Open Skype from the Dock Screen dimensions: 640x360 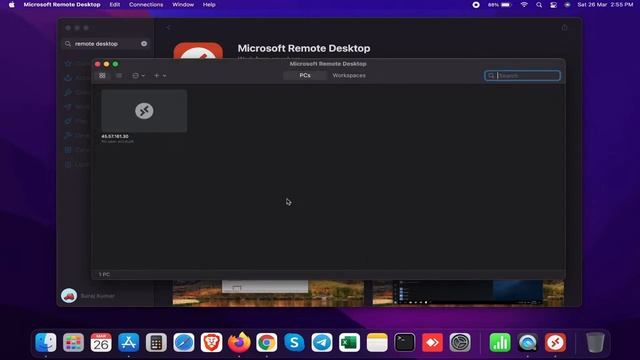(294, 342)
